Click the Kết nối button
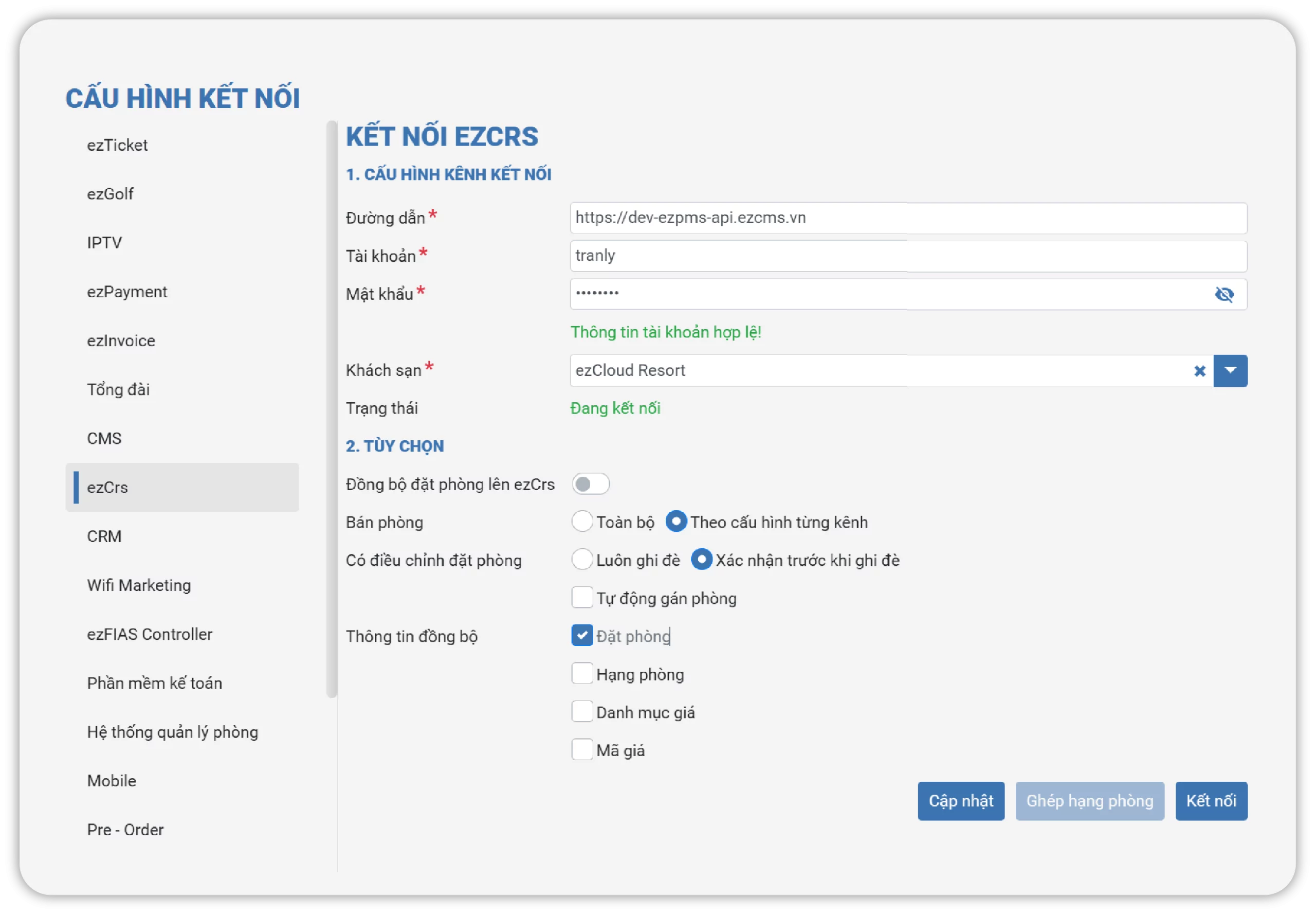The height and width of the screenshot is (915, 1316). [1211, 801]
